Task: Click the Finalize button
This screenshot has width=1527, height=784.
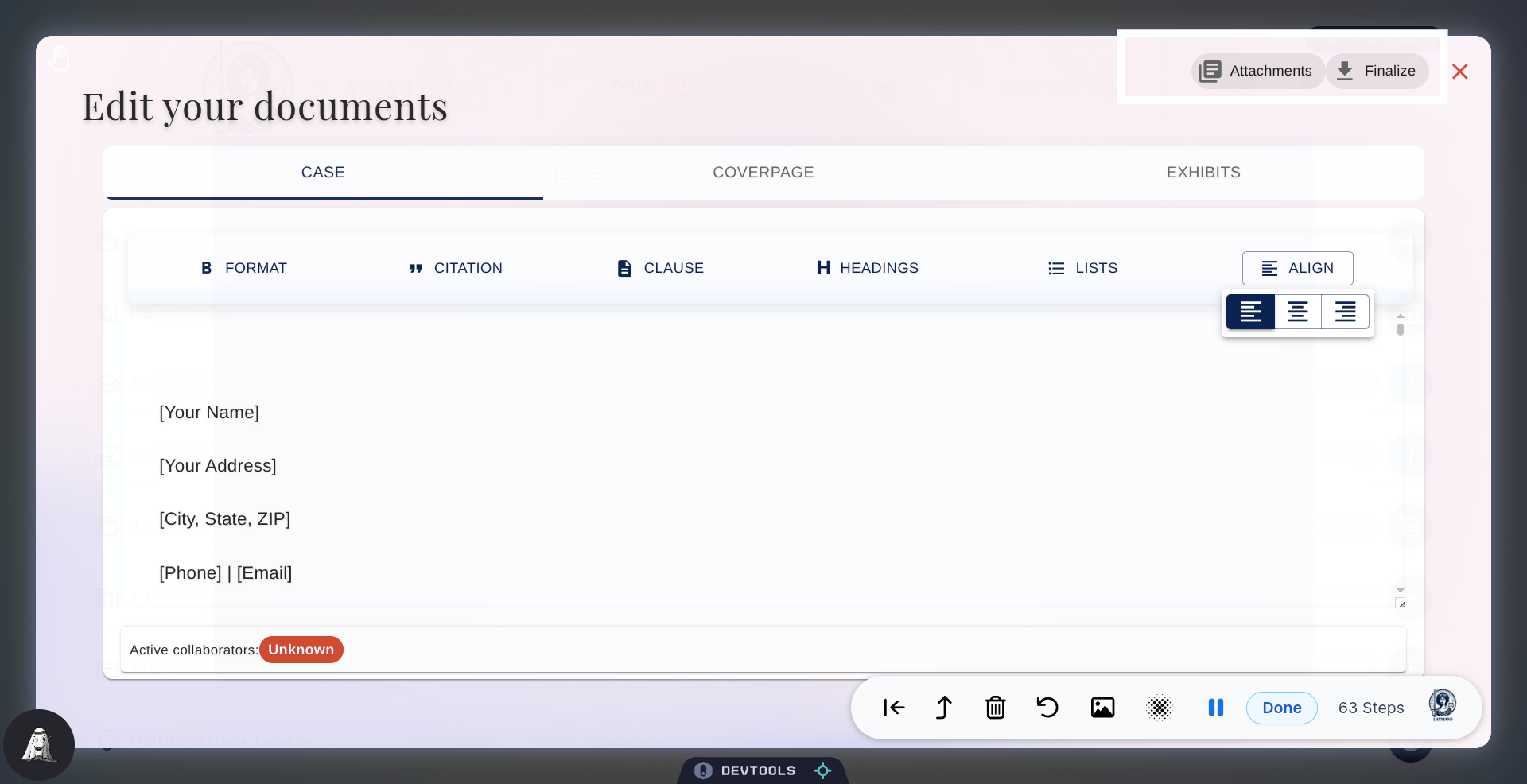Action: [x=1377, y=71]
